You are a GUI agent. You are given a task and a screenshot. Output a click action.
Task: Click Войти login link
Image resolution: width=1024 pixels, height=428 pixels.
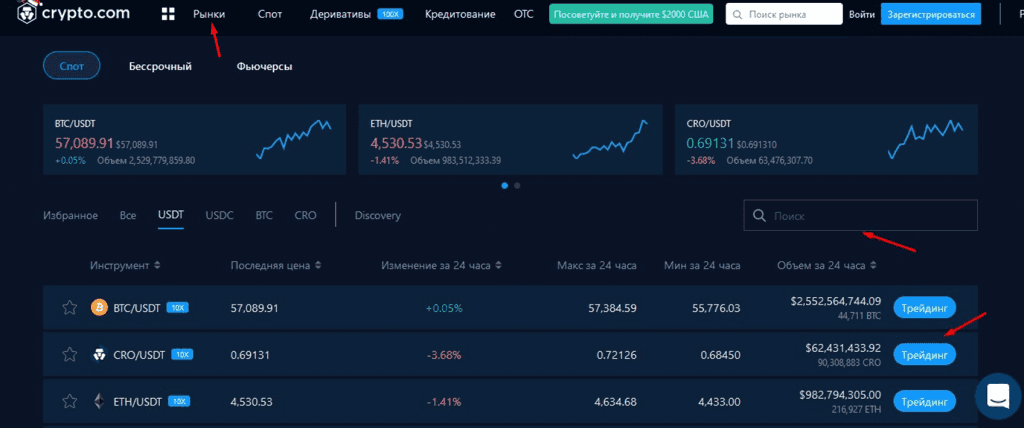coord(863,14)
